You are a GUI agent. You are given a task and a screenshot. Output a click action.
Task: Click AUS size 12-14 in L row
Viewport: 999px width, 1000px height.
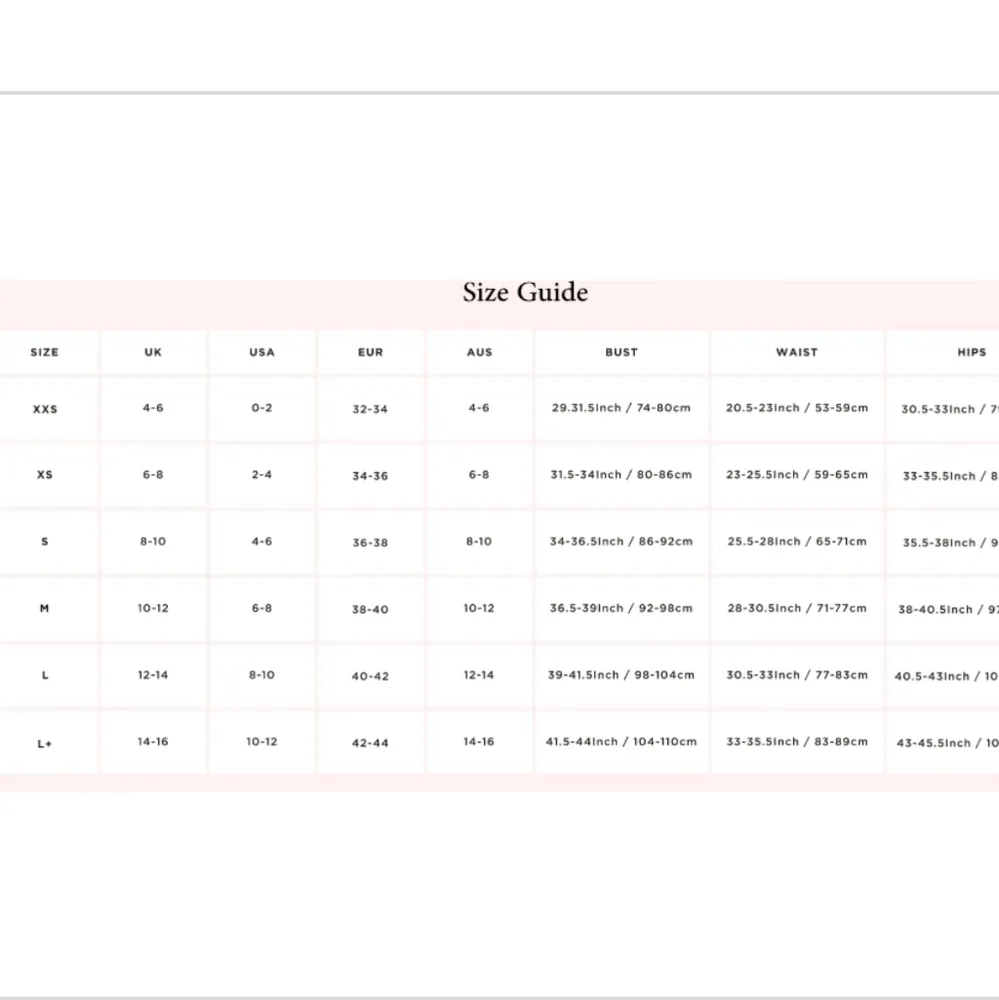(479, 675)
